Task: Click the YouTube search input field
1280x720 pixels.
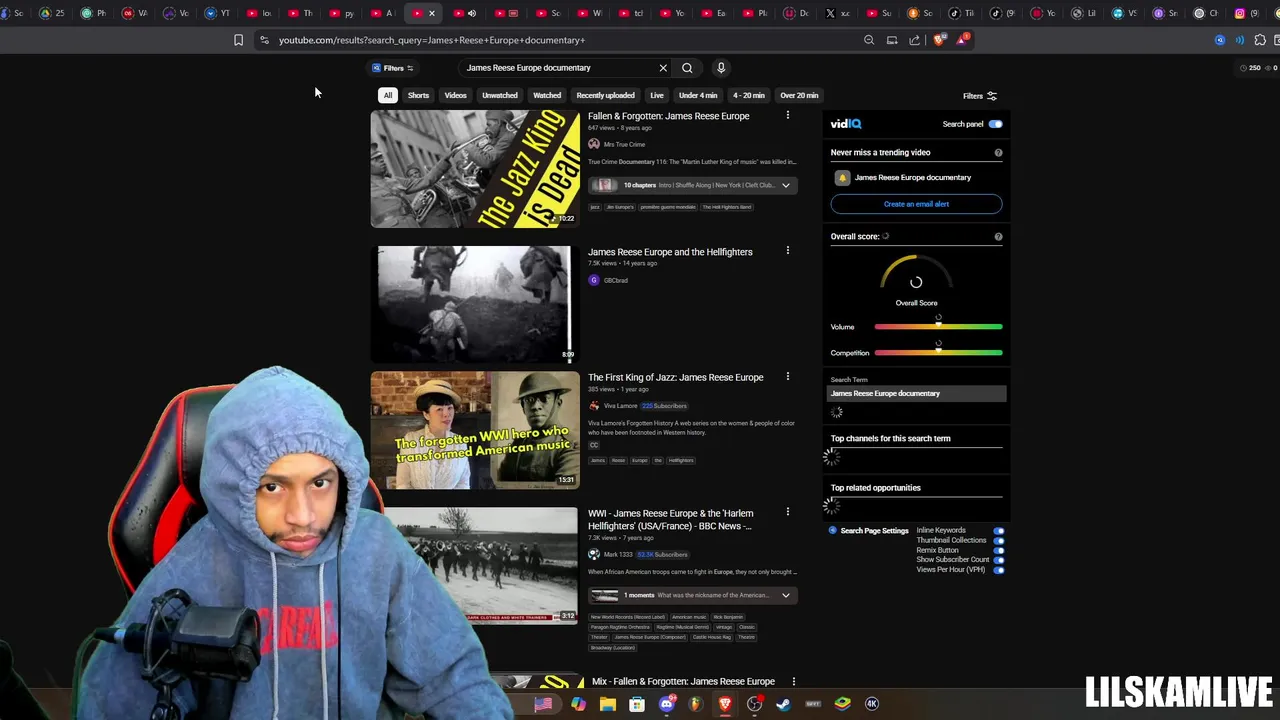Action: tap(558, 68)
